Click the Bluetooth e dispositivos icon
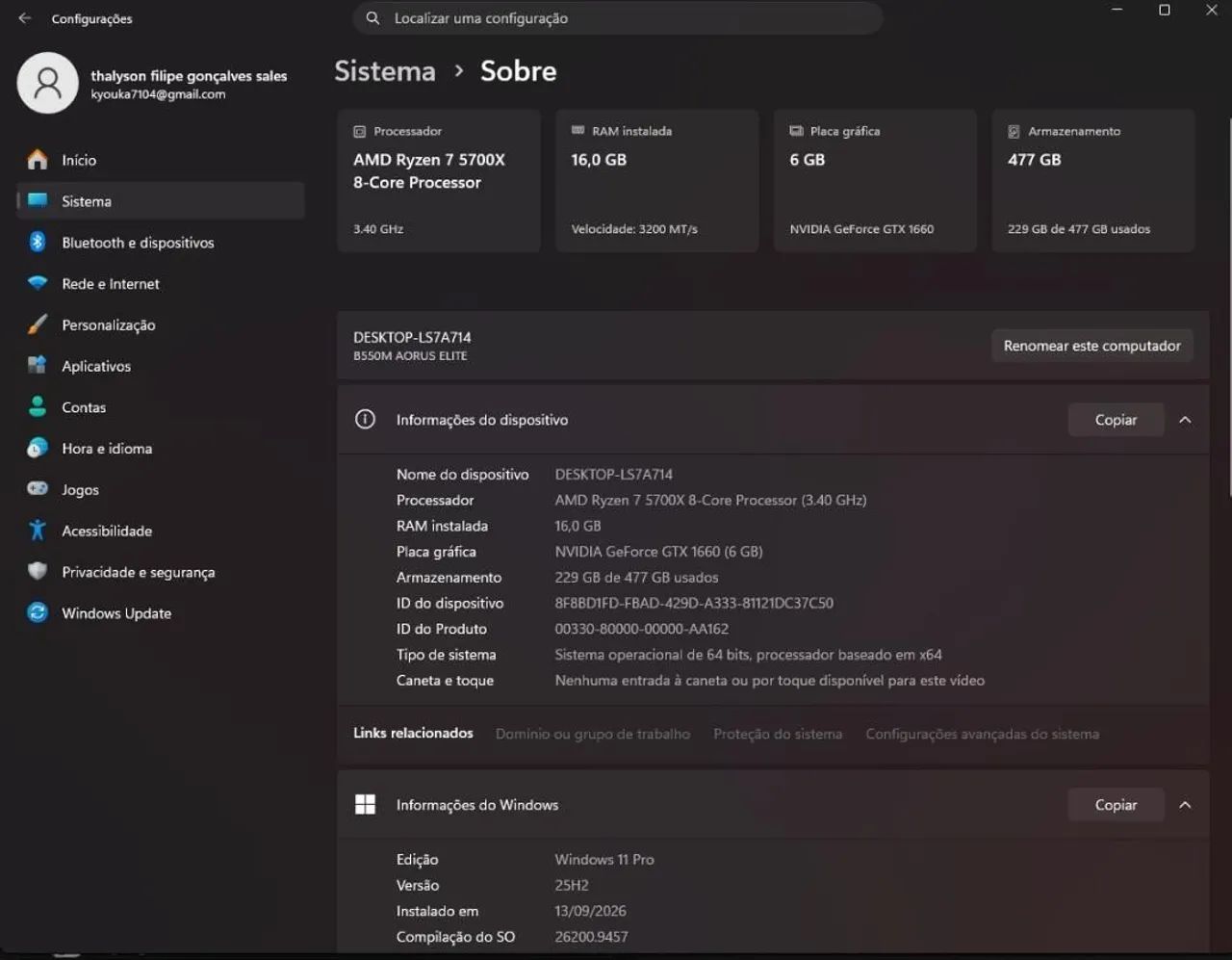1232x960 pixels. tap(38, 242)
